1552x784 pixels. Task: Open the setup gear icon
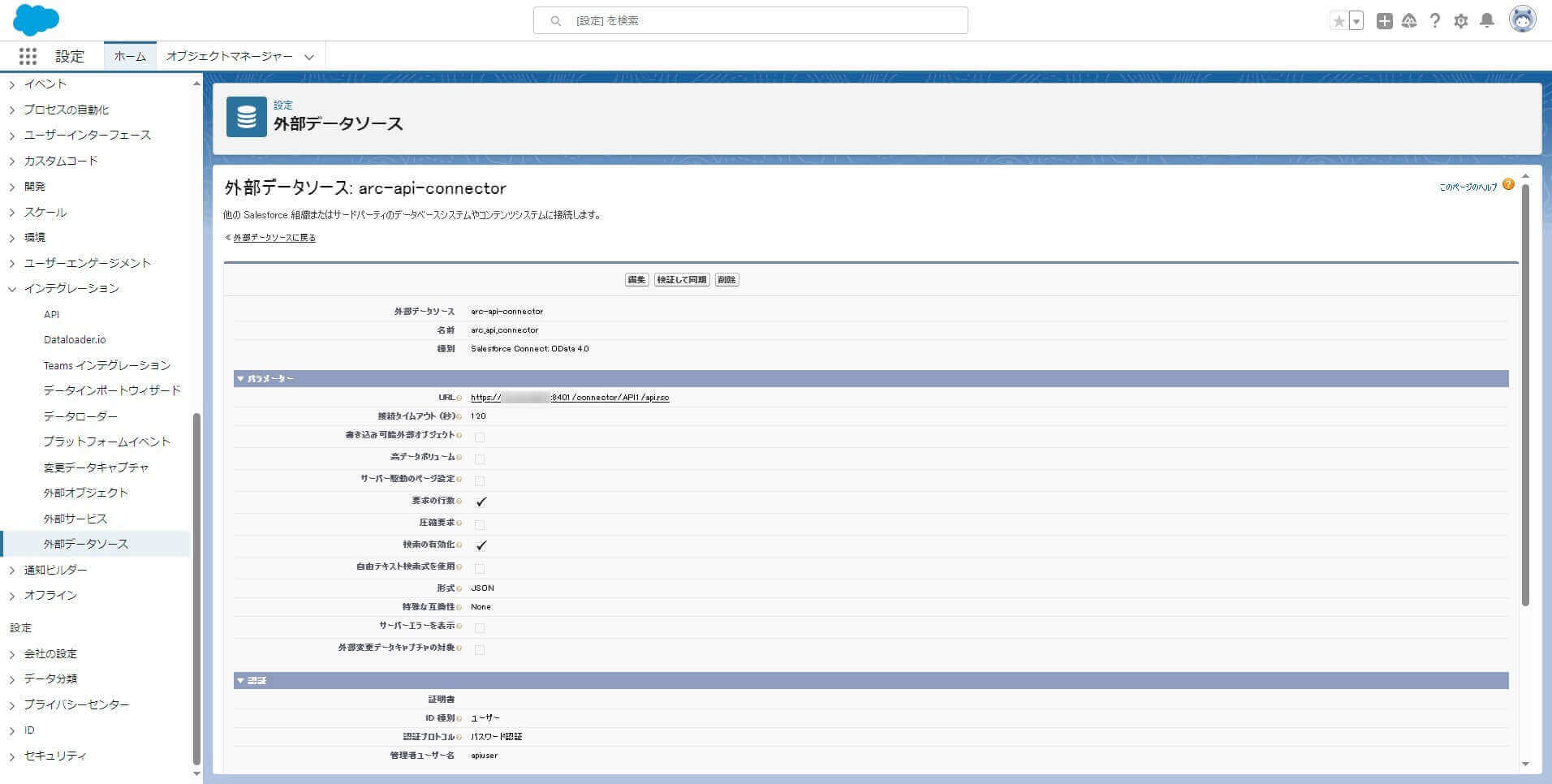(1461, 21)
